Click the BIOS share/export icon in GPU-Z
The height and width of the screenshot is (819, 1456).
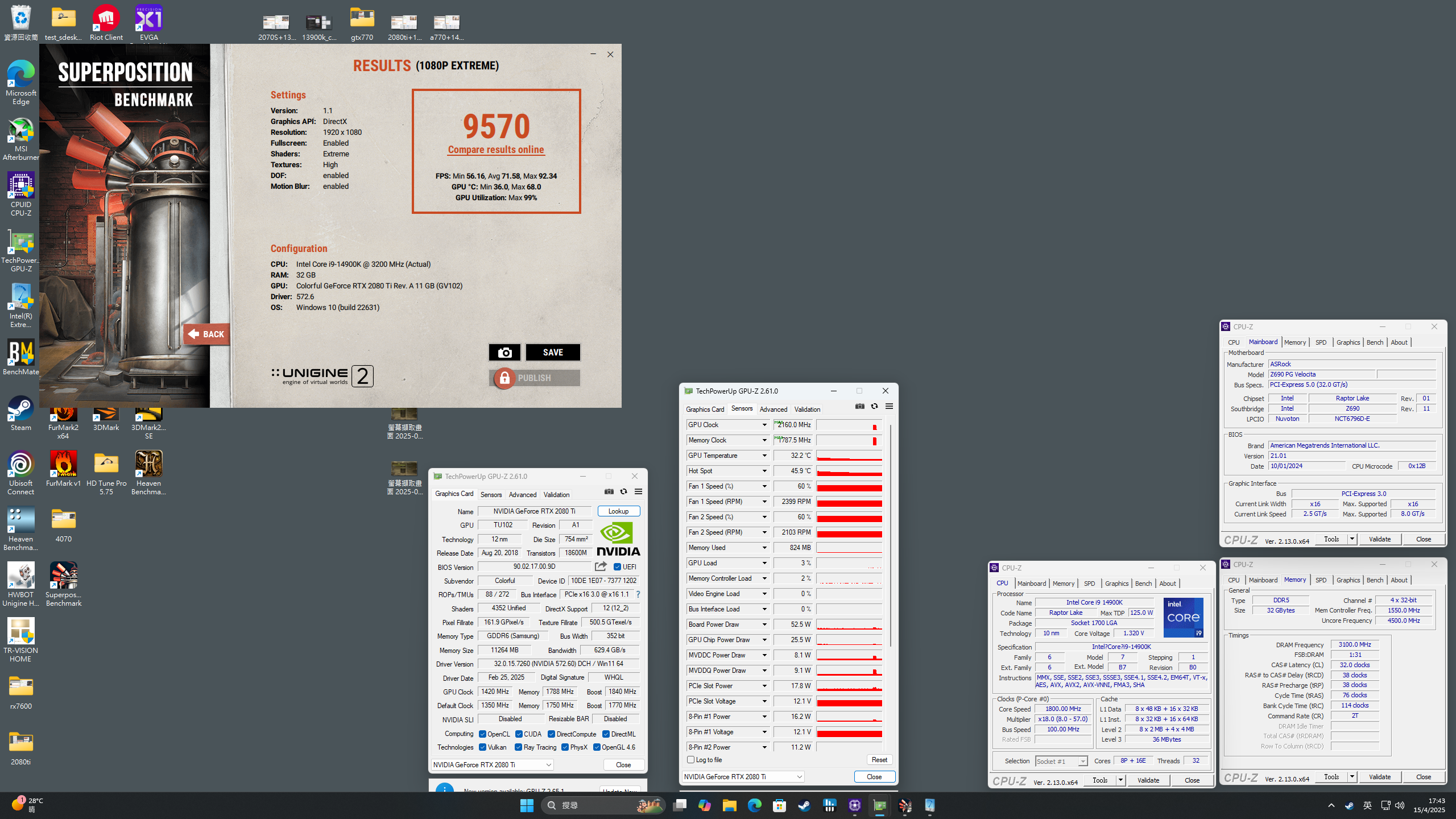coord(601,566)
